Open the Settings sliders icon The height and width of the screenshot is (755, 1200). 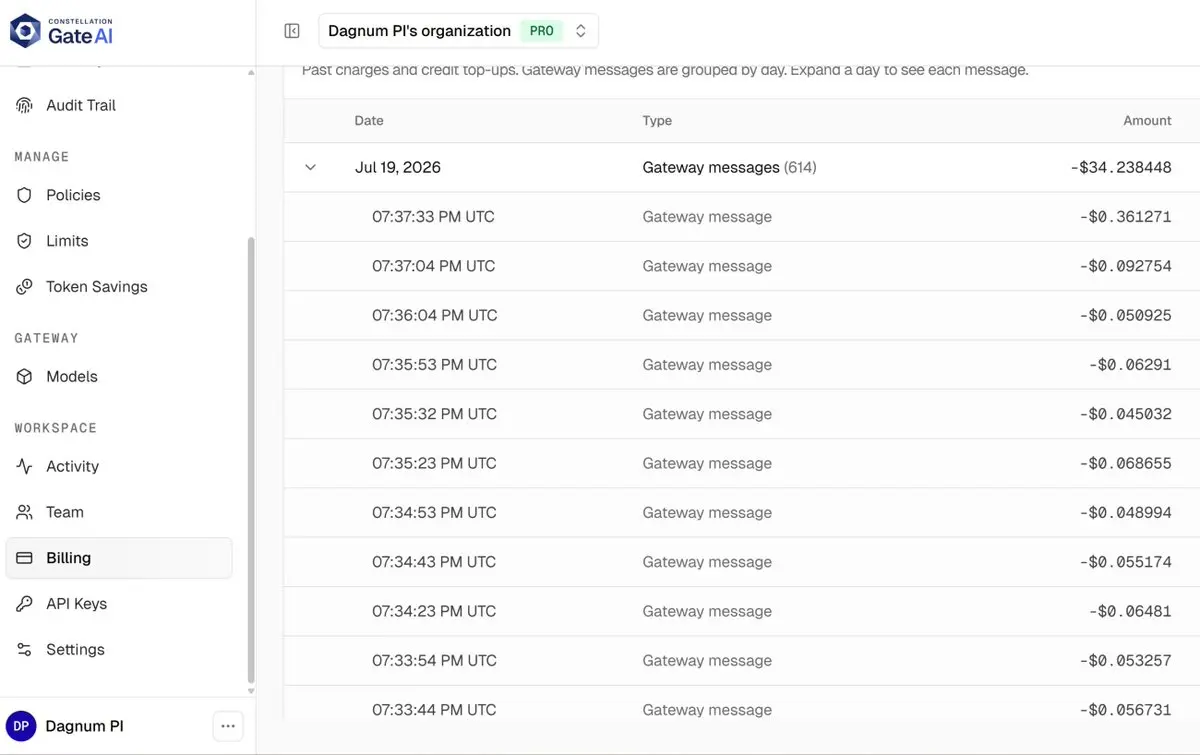[x=25, y=650]
